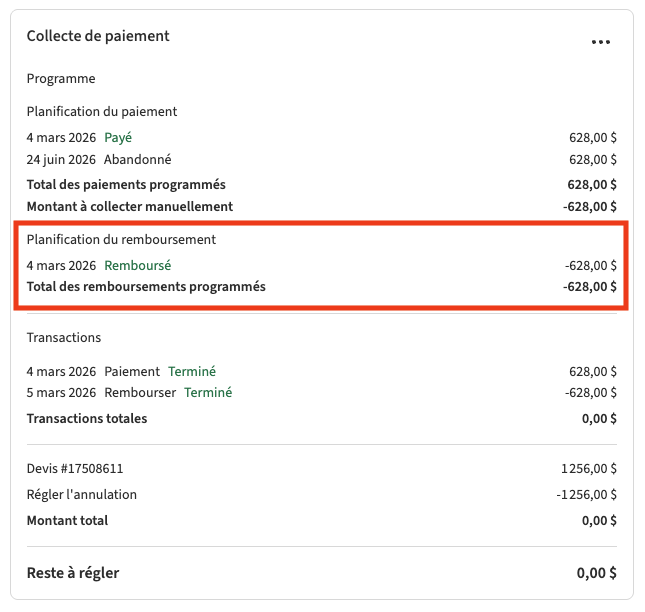
Task: Click "Terminé" beside the Rembourser transaction
Action: [208, 393]
